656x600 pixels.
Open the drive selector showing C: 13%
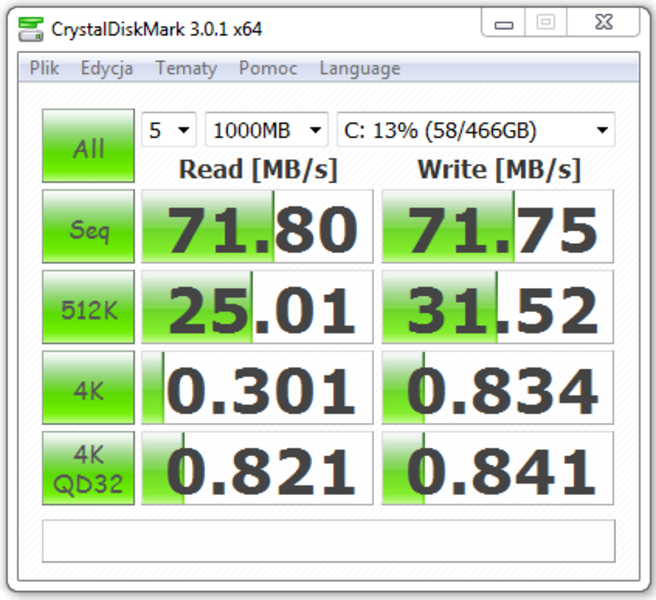(476, 130)
